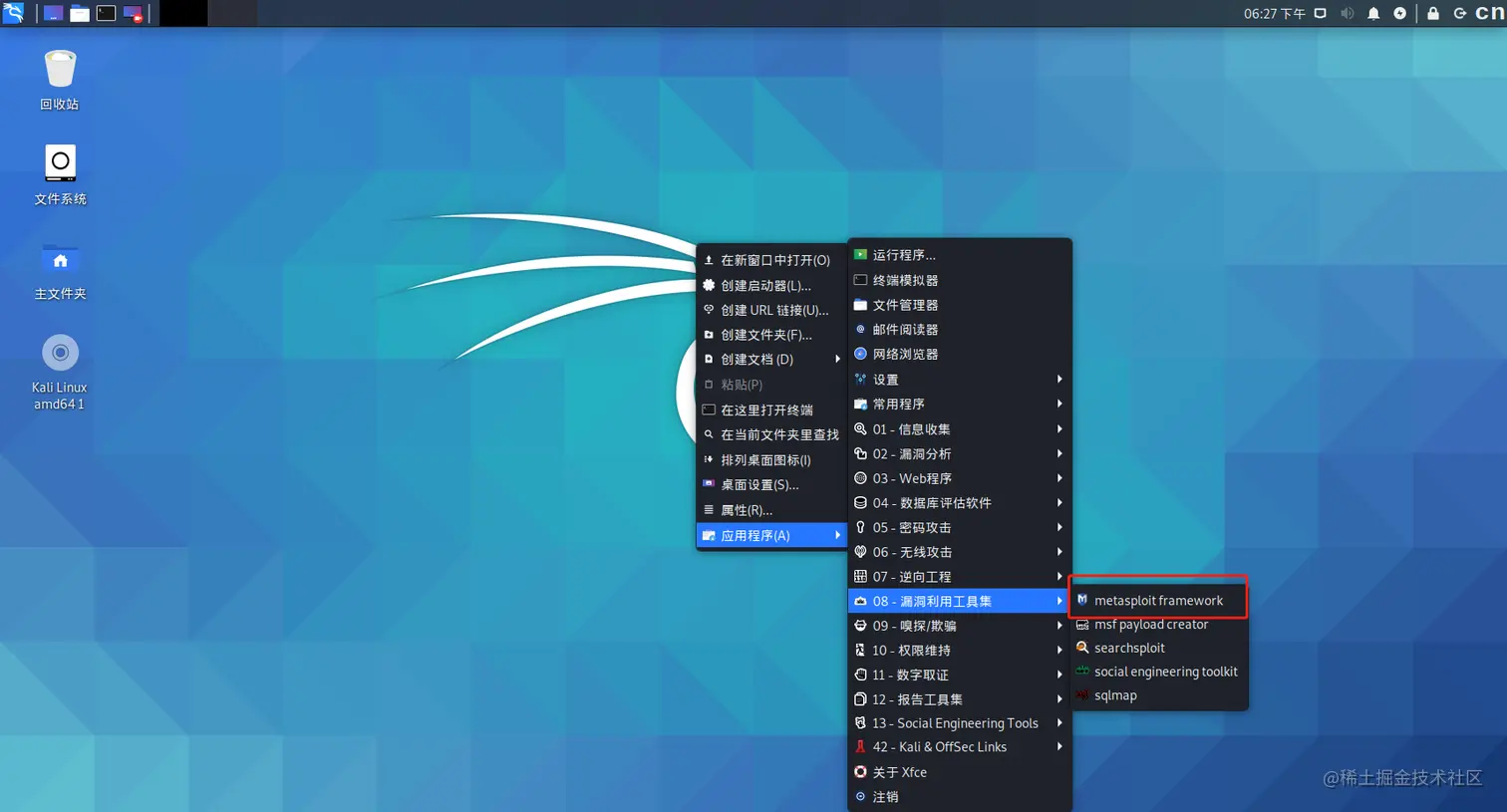Open 10 - 权限维持 category
The width and height of the screenshot is (1507, 812).
(960, 650)
